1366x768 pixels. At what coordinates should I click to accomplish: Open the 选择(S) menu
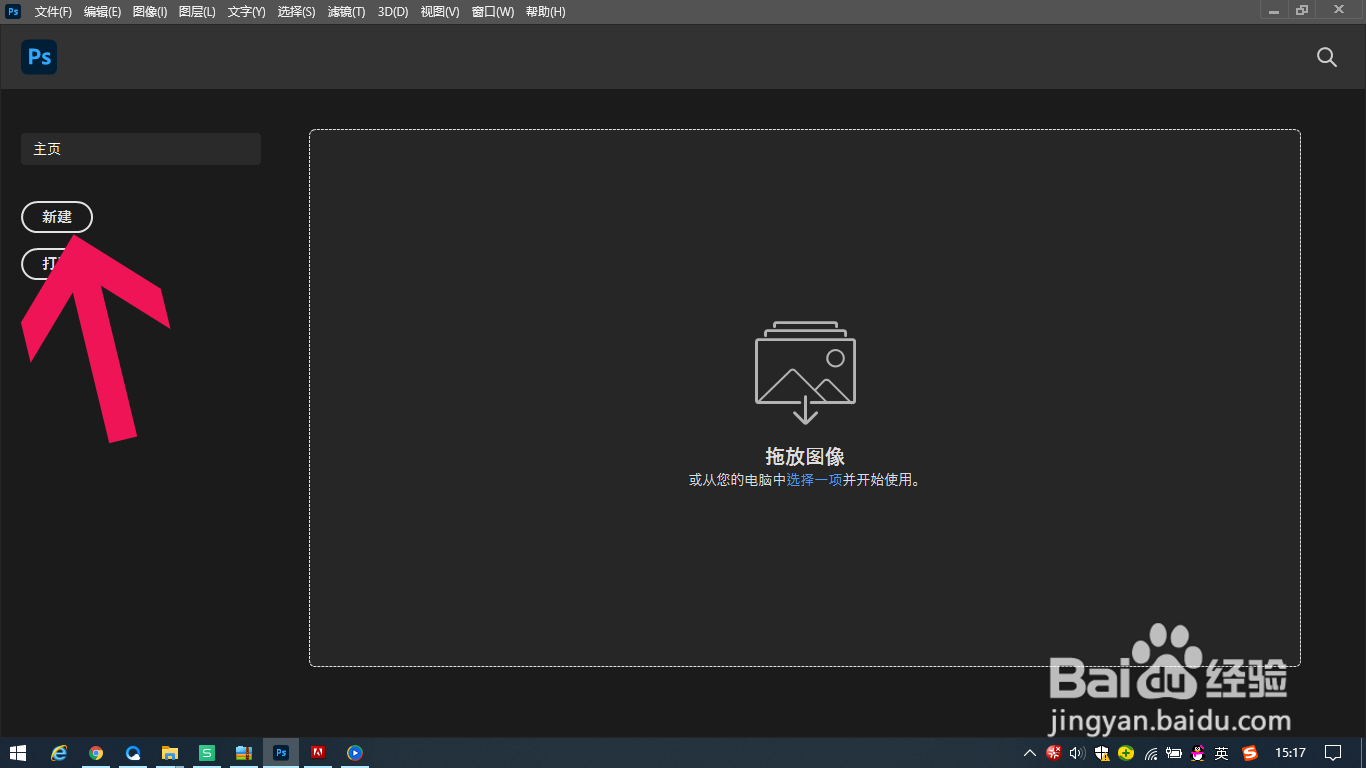pos(296,12)
